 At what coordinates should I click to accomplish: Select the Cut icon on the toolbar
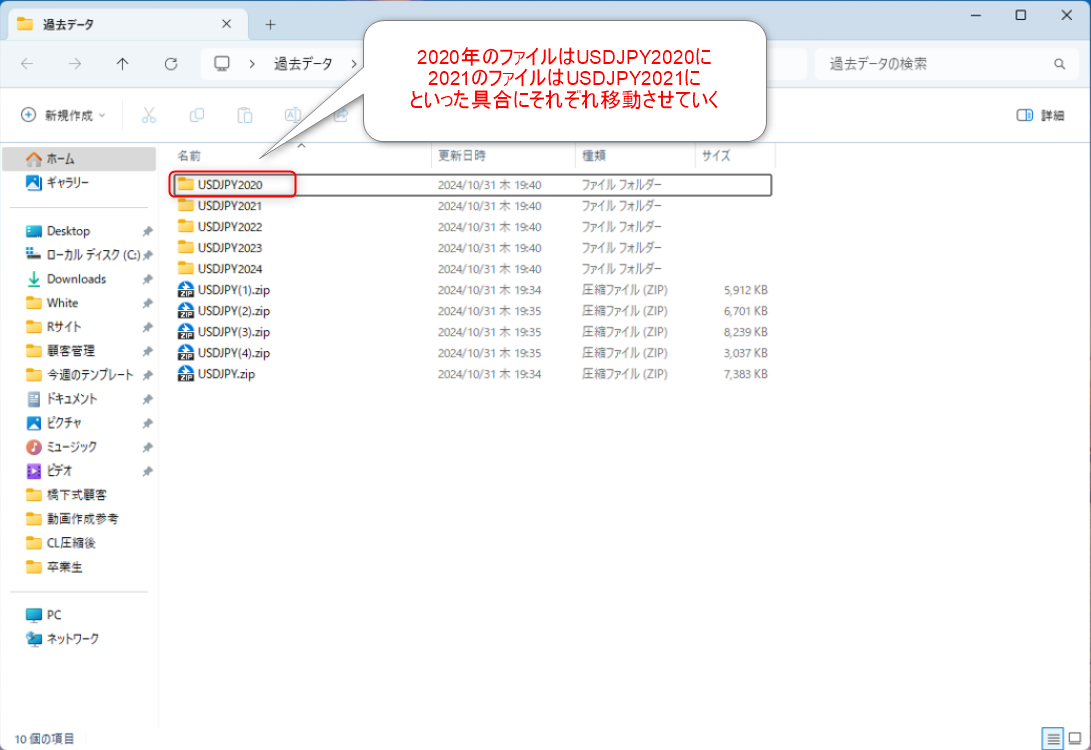pos(149,115)
